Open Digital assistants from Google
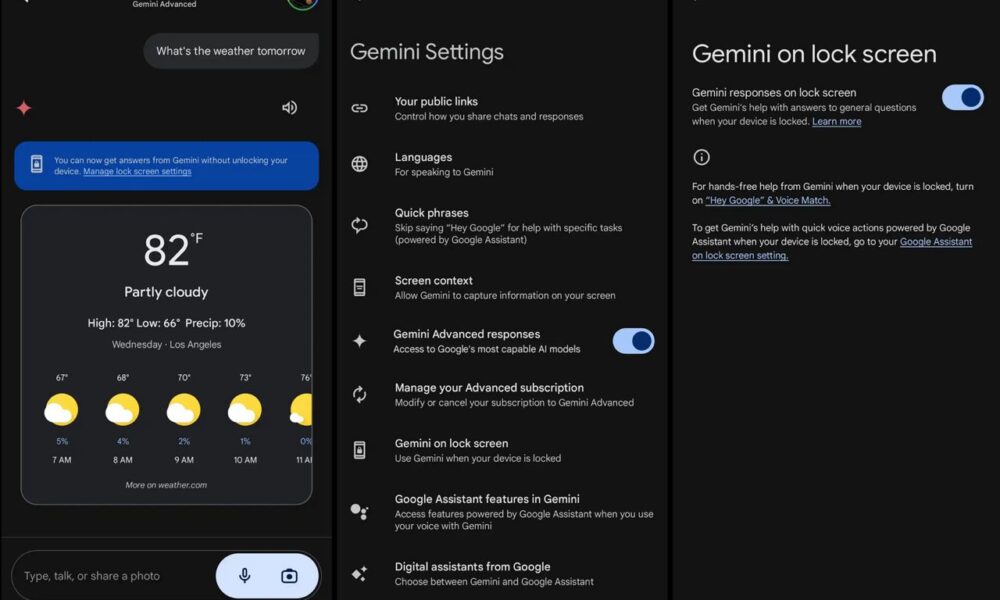 pyautogui.click(x=503, y=573)
